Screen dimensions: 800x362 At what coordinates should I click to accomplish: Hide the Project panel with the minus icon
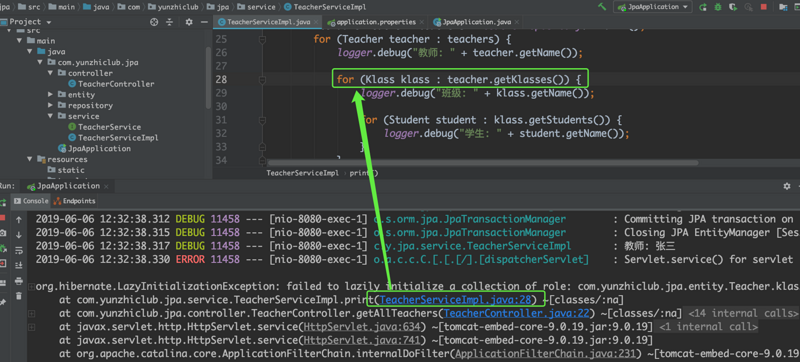pyautogui.click(x=204, y=22)
